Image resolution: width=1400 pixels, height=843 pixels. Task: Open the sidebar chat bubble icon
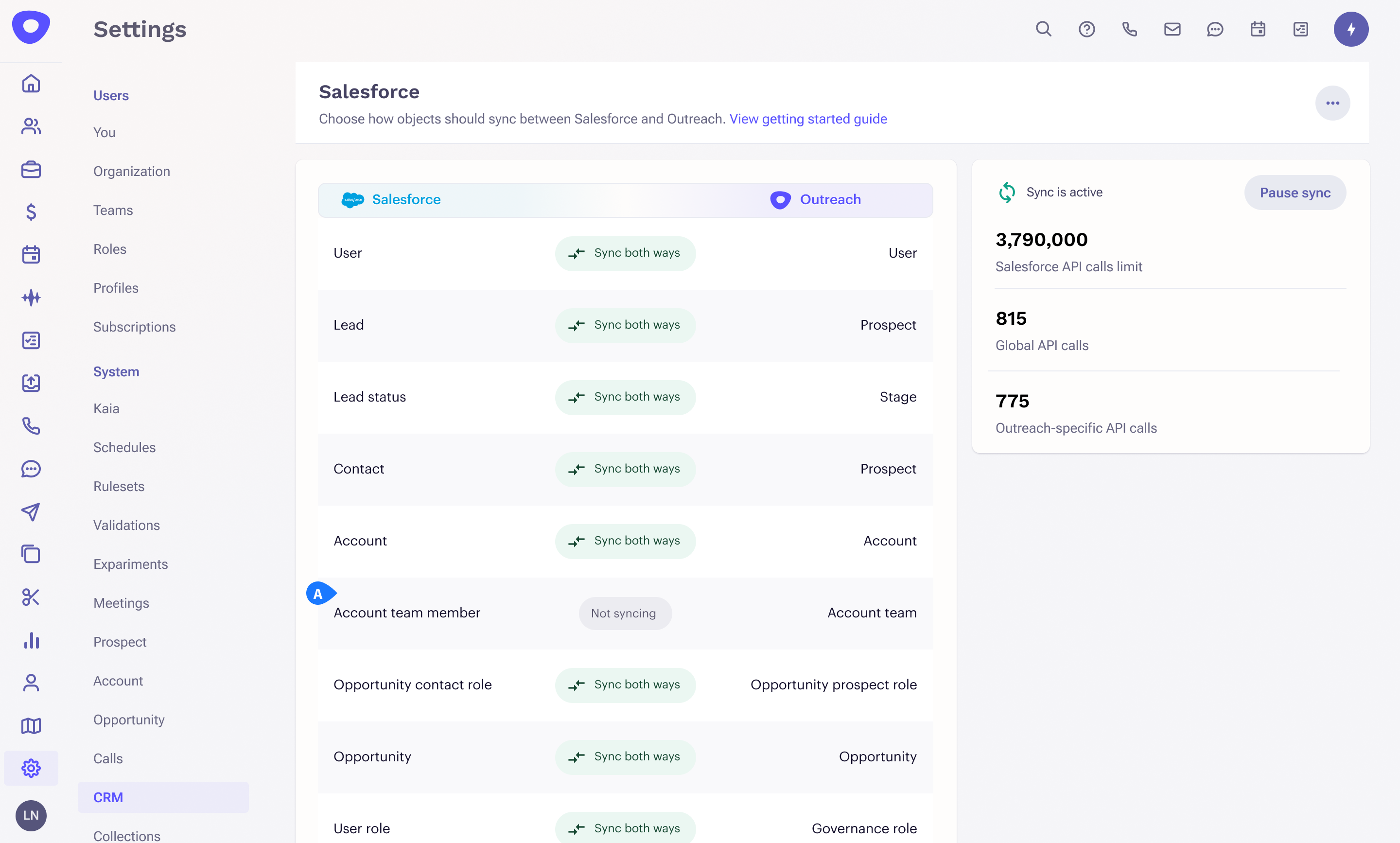[31, 469]
